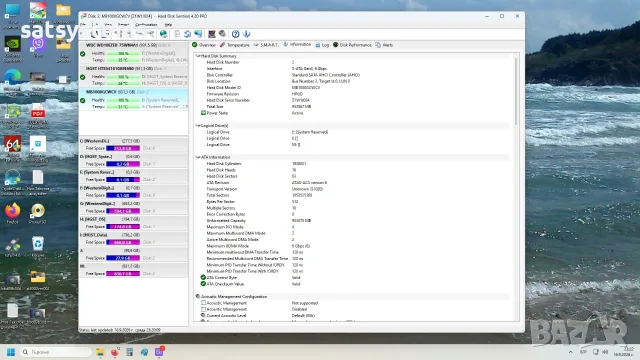Click the green check icon of MB1000GCWCV disk
The height and width of the screenshot is (360, 640).
[83, 100]
